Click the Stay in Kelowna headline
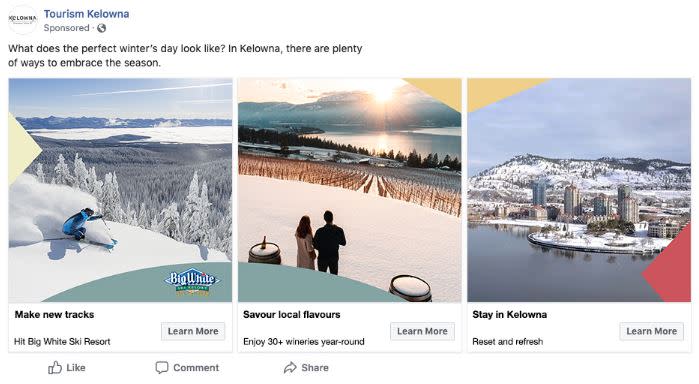The width and height of the screenshot is (699, 384). click(x=510, y=315)
